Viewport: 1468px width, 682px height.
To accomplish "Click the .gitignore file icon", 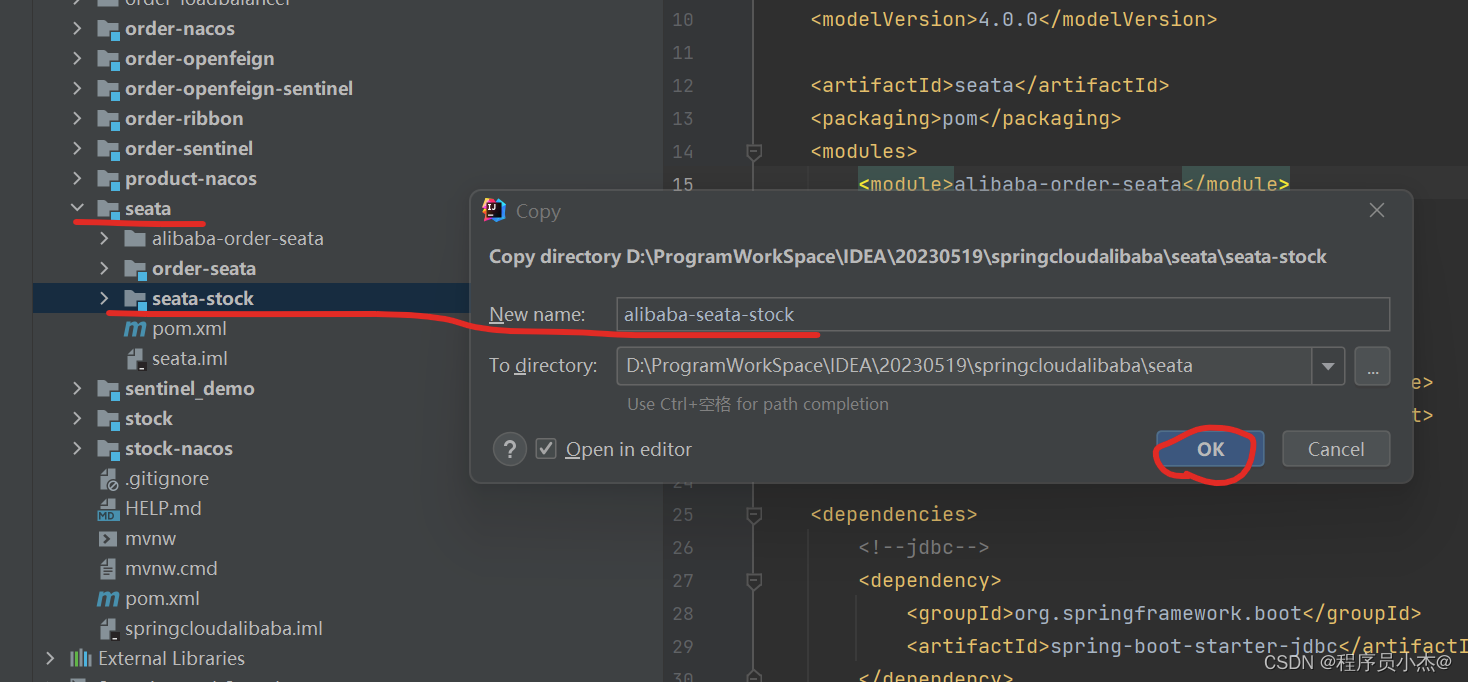I will 108,479.
